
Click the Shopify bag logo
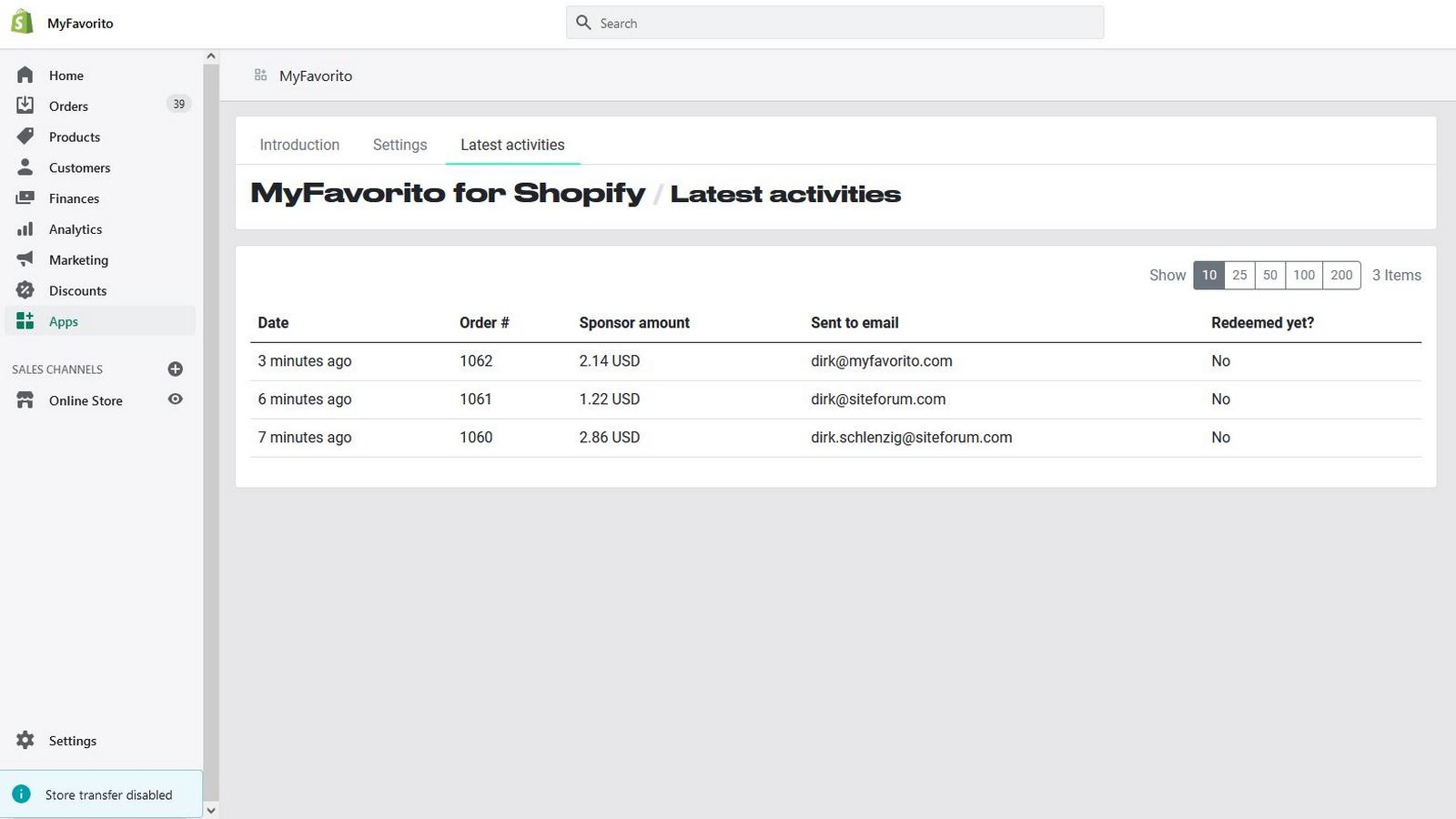tap(22, 23)
